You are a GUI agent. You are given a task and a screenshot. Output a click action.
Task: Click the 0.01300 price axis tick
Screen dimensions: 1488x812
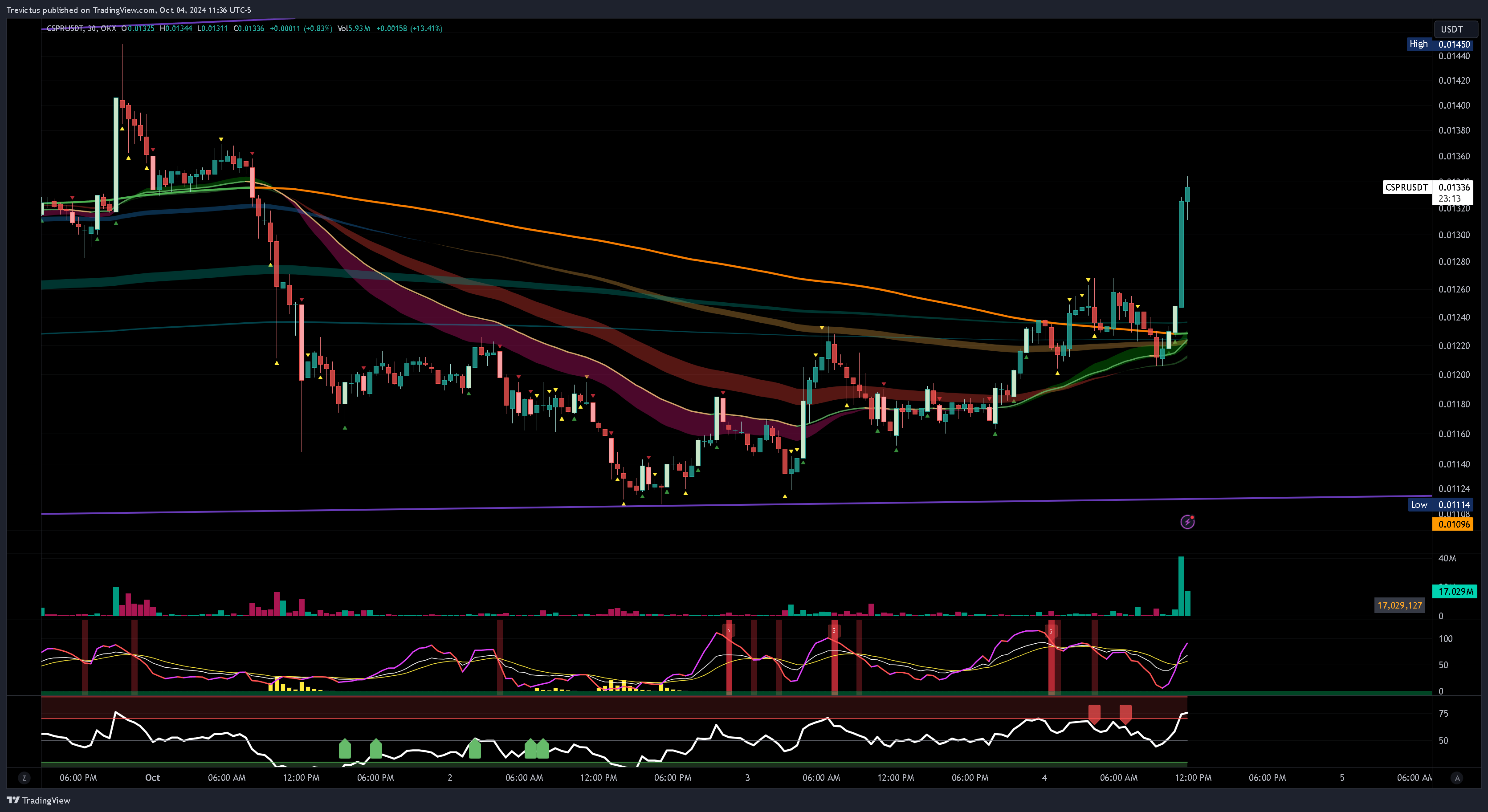click(1454, 235)
